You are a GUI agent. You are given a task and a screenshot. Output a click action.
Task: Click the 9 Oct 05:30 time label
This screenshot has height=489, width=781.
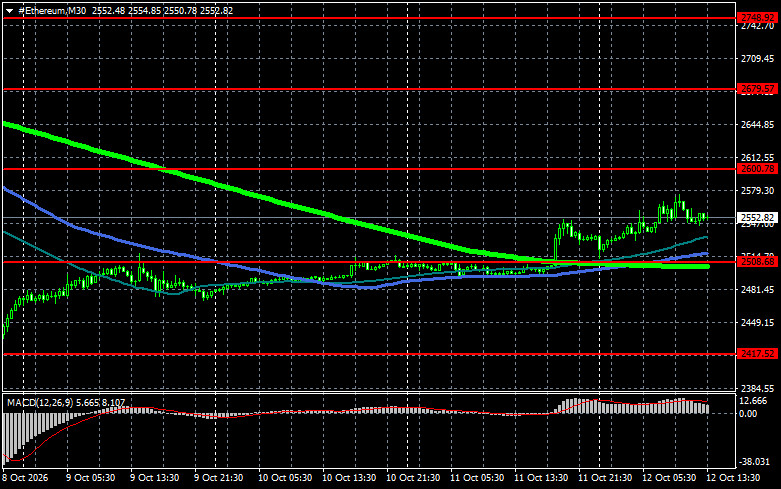(x=91, y=478)
